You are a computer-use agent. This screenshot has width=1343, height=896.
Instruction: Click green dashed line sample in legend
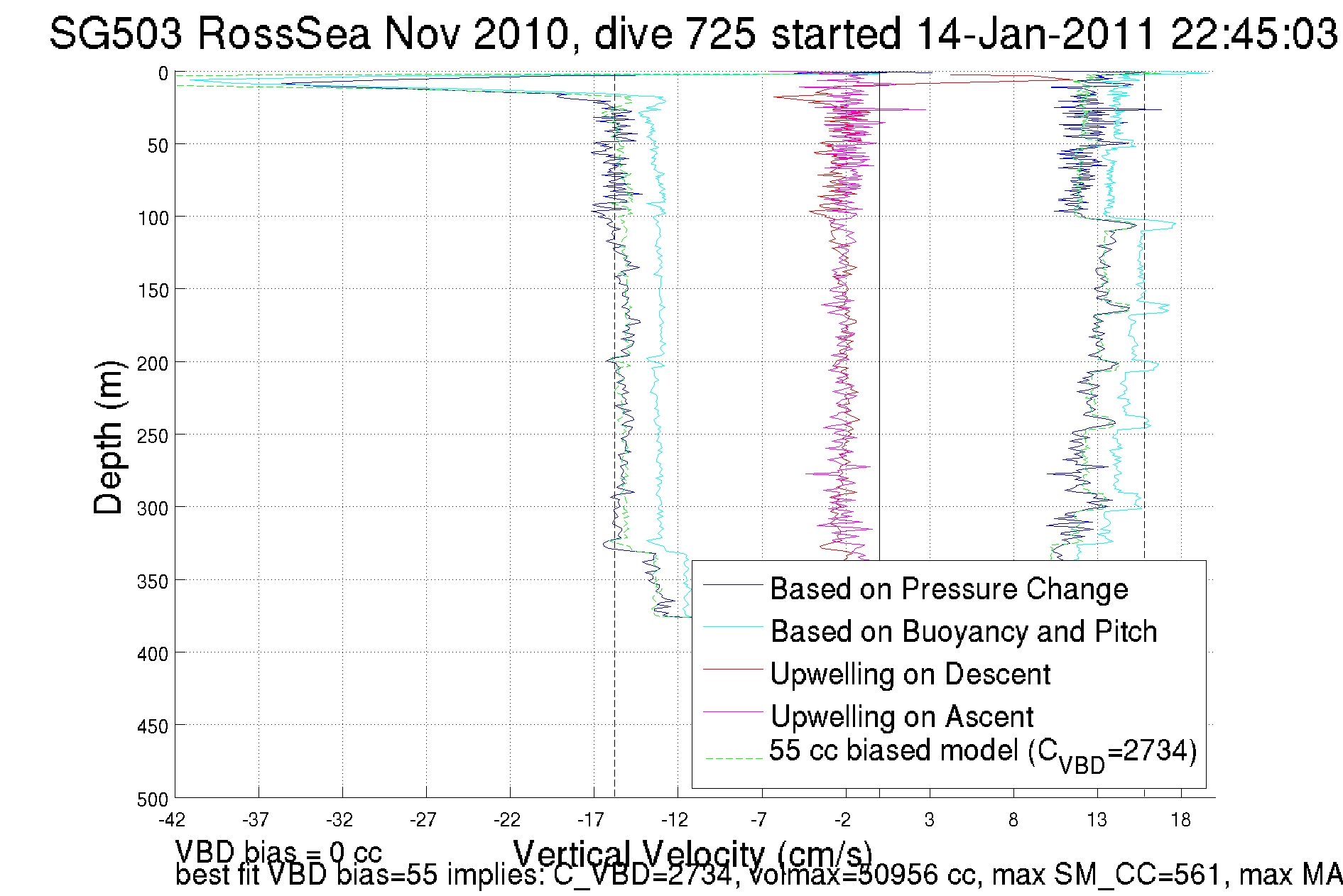coord(732,758)
